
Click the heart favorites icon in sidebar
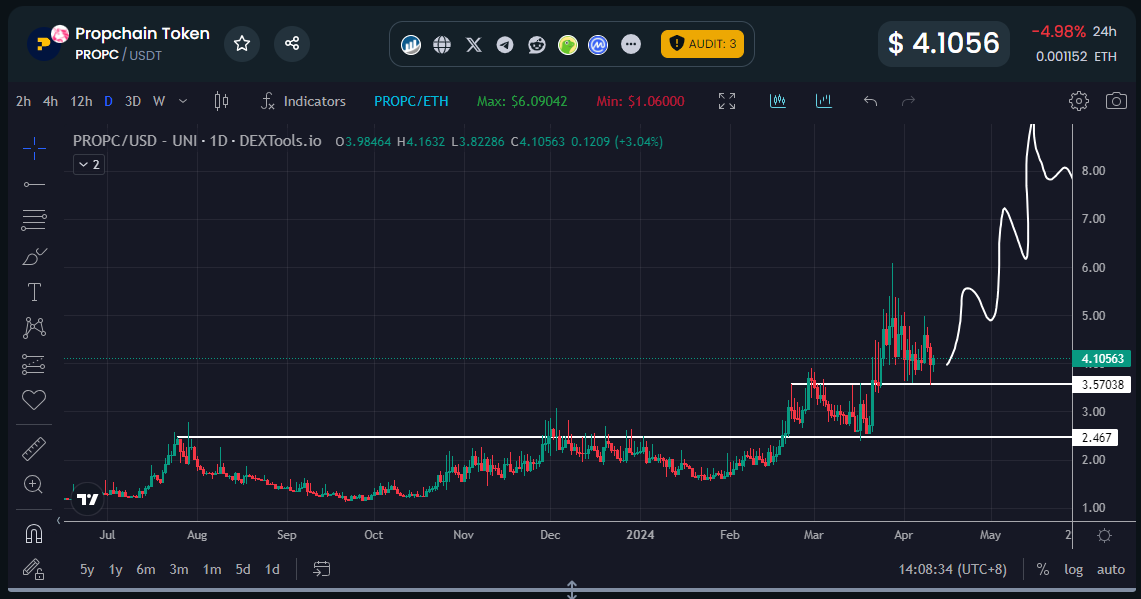tap(34, 400)
